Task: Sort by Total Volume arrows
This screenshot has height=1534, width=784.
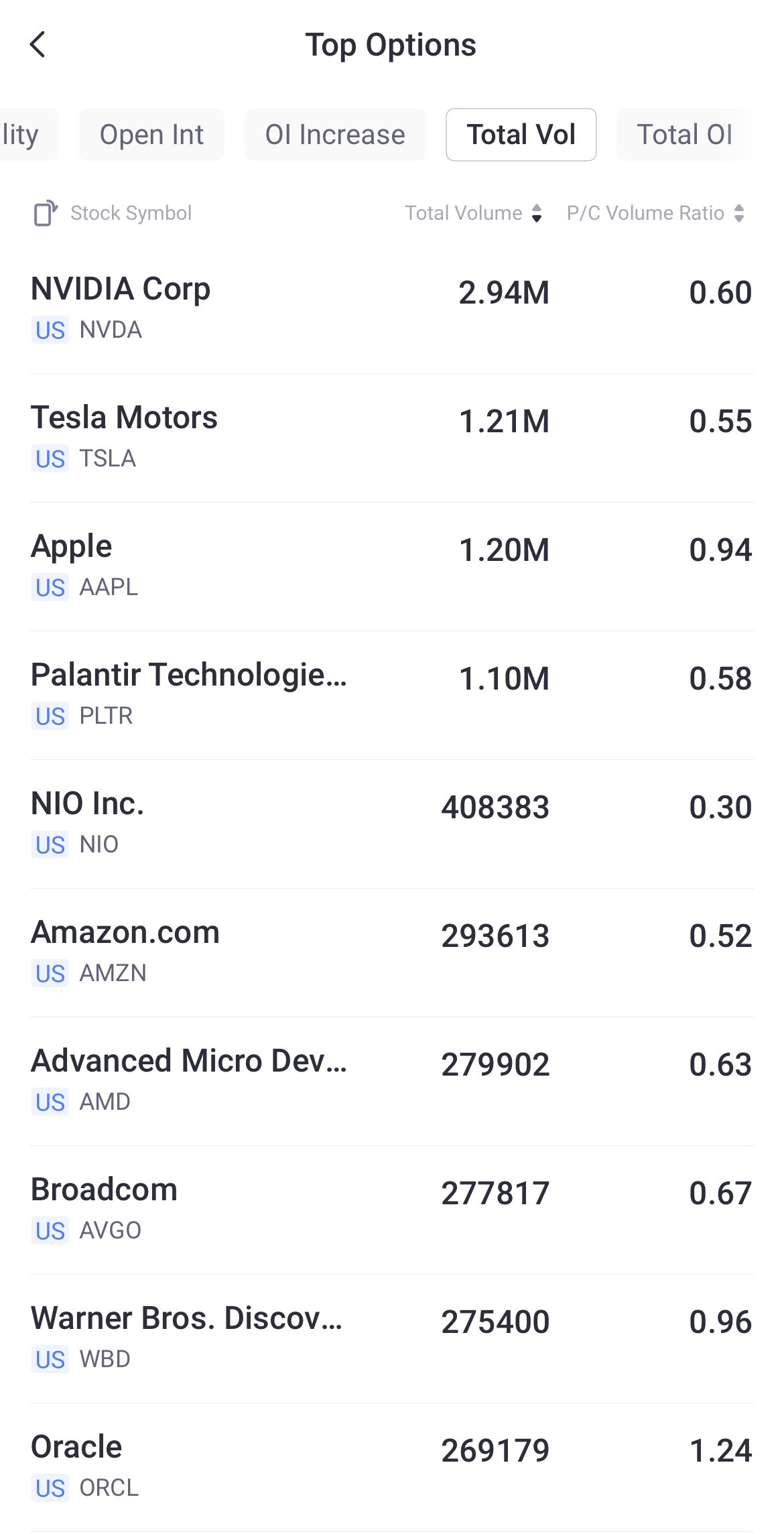Action: pos(536,213)
